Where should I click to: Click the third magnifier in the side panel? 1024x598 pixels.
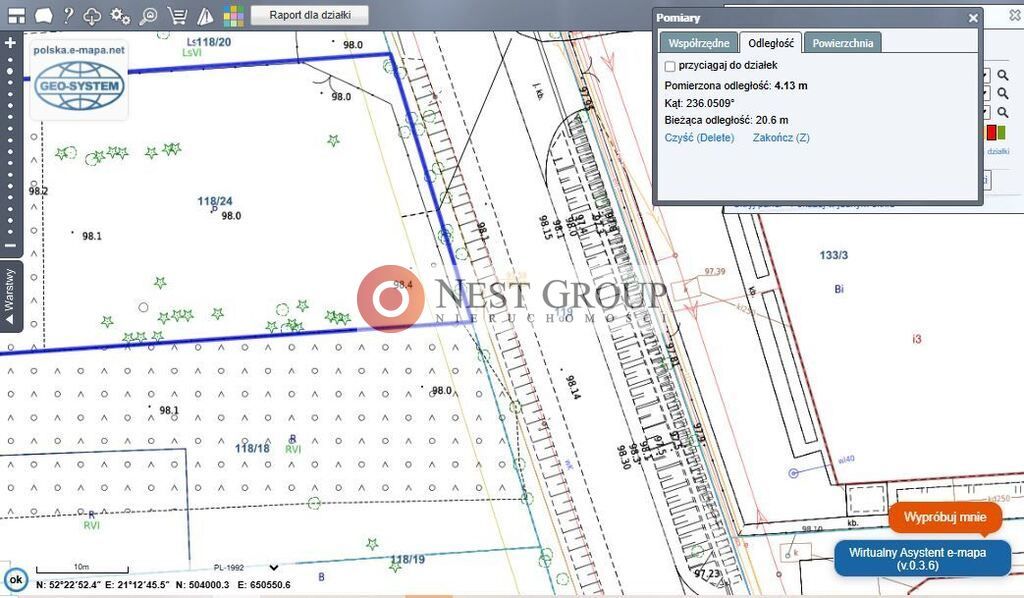(x=1002, y=112)
